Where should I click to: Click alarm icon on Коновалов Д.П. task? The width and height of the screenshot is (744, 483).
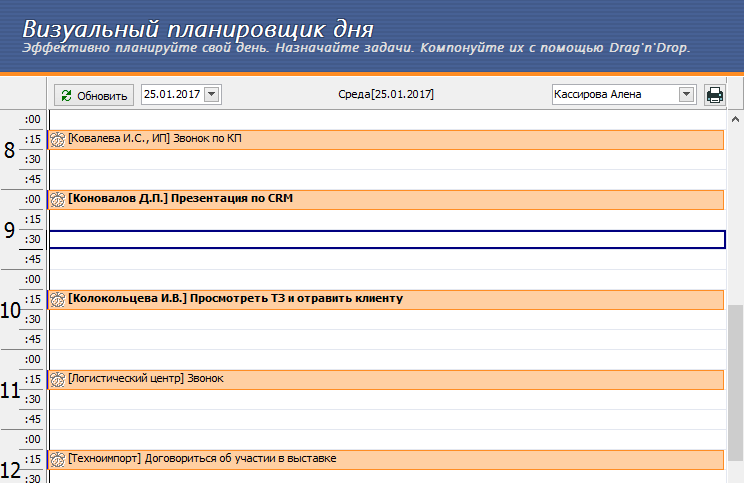coord(58,199)
